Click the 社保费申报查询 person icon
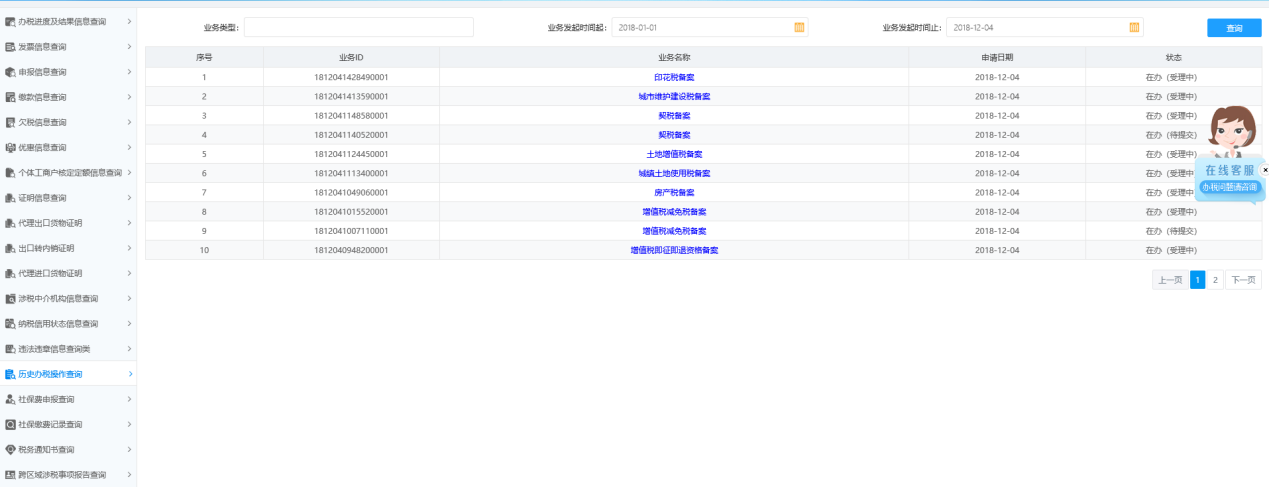1269x487 pixels. click(x=10, y=399)
